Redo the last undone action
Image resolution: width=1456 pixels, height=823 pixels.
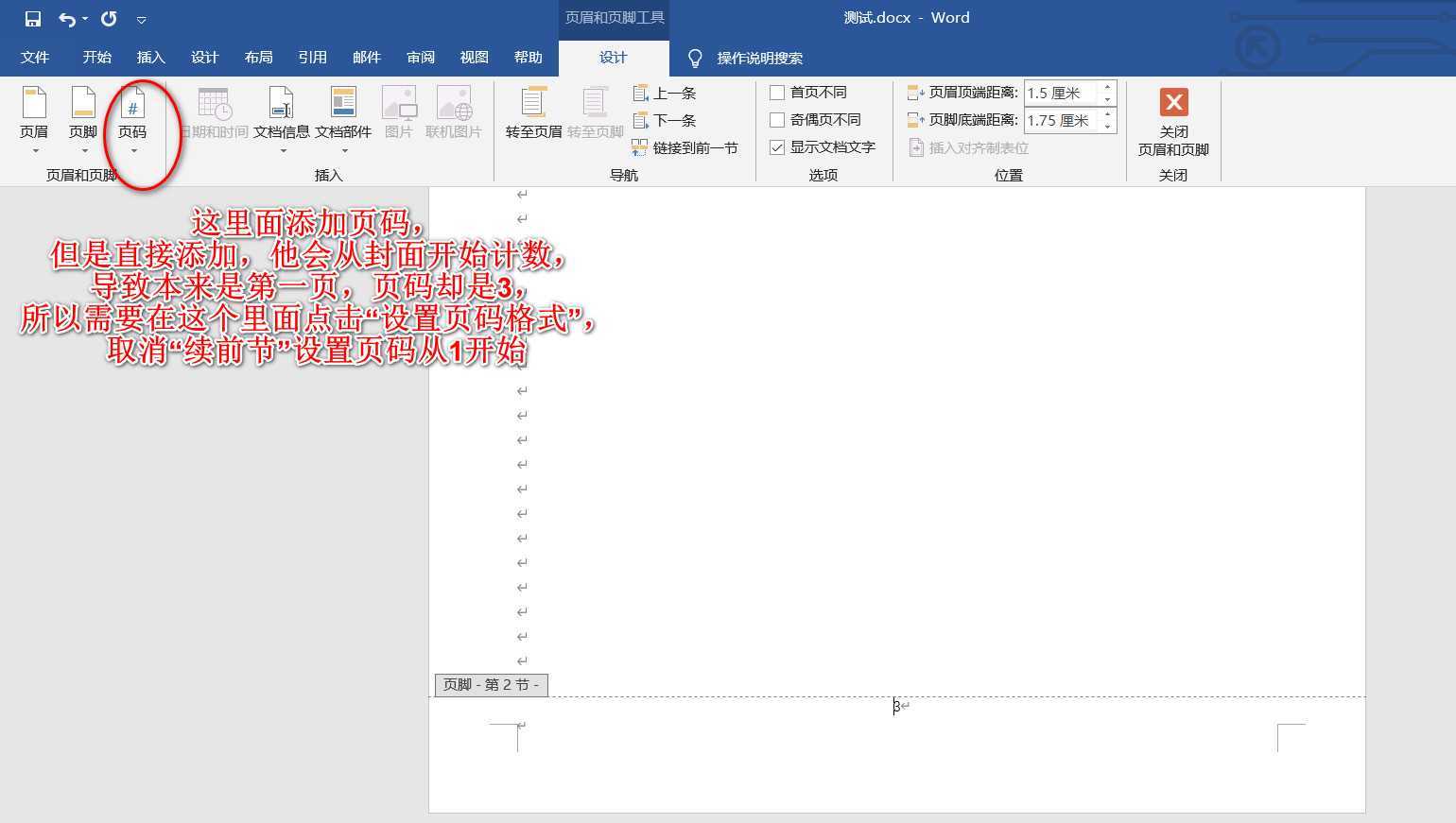(109, 19)
